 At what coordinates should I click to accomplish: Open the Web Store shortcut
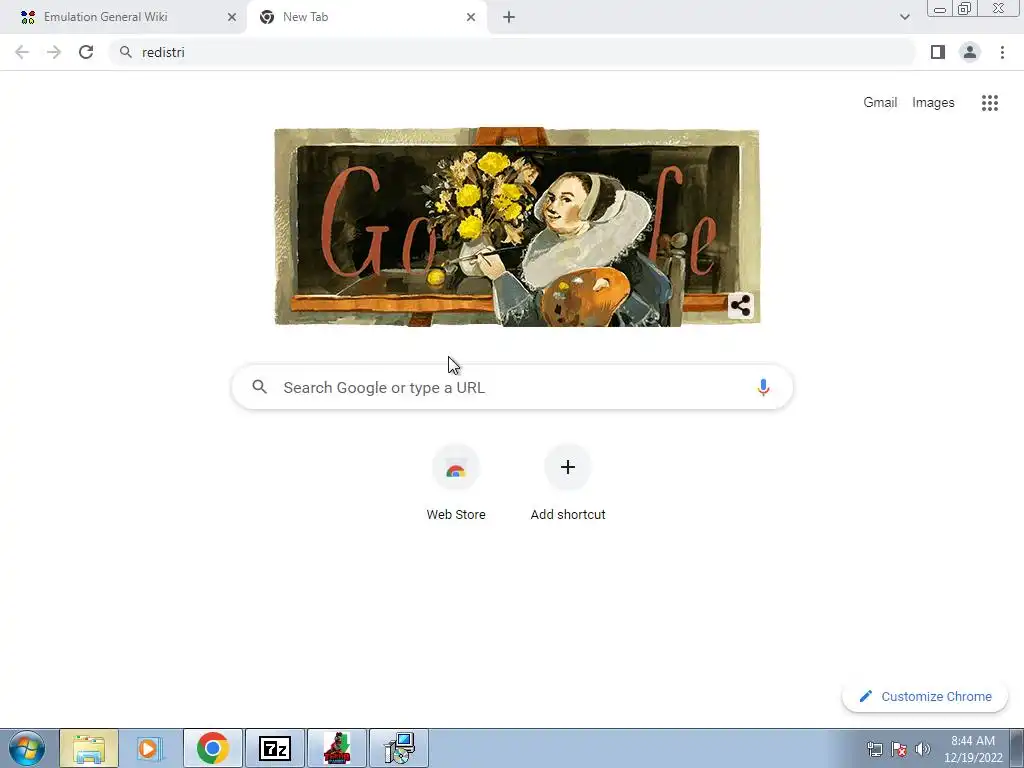coord(456,483)
